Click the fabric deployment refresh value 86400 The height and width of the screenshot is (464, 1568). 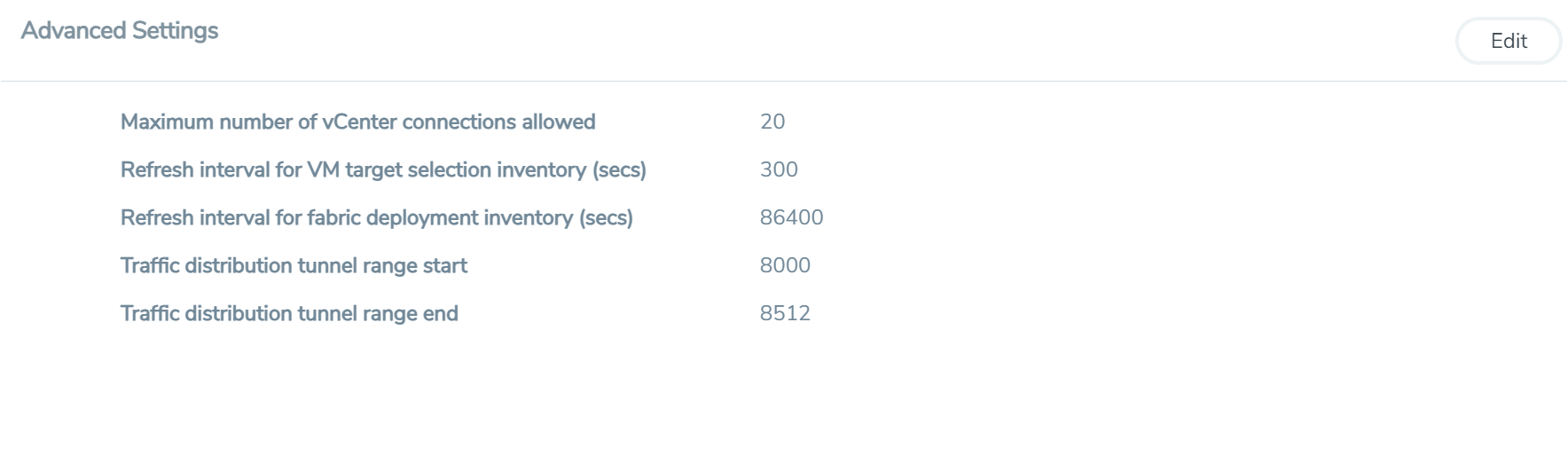(791, 217)
